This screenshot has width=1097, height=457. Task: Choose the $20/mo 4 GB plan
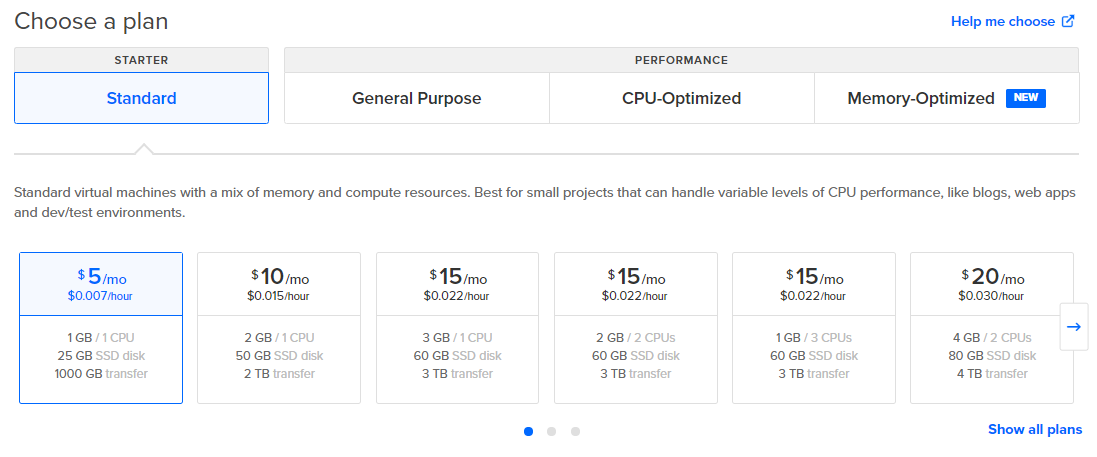[991, 327]
